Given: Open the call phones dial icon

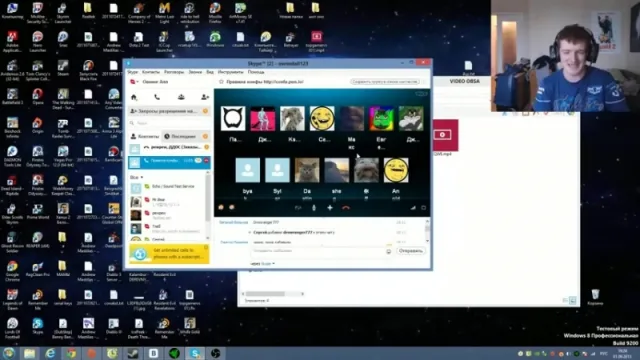Looking at the screenshot, I should (157, 97).
